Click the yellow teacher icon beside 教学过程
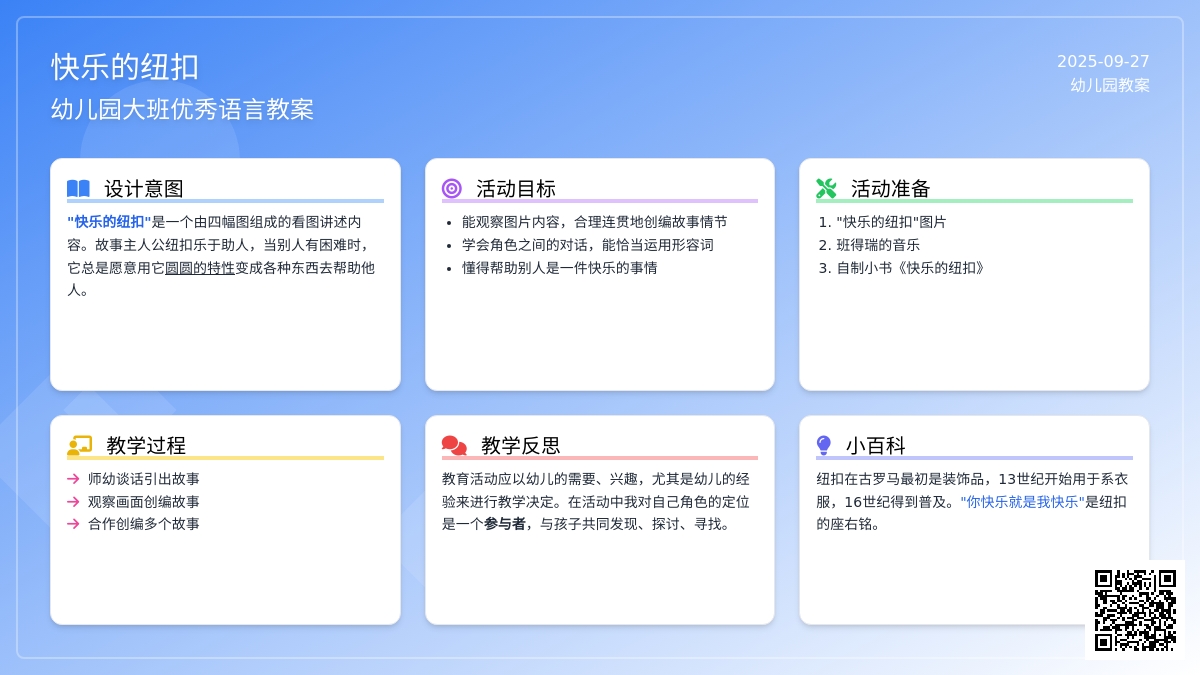This screenshot has width=1200, height=675. tap(79, 446)
